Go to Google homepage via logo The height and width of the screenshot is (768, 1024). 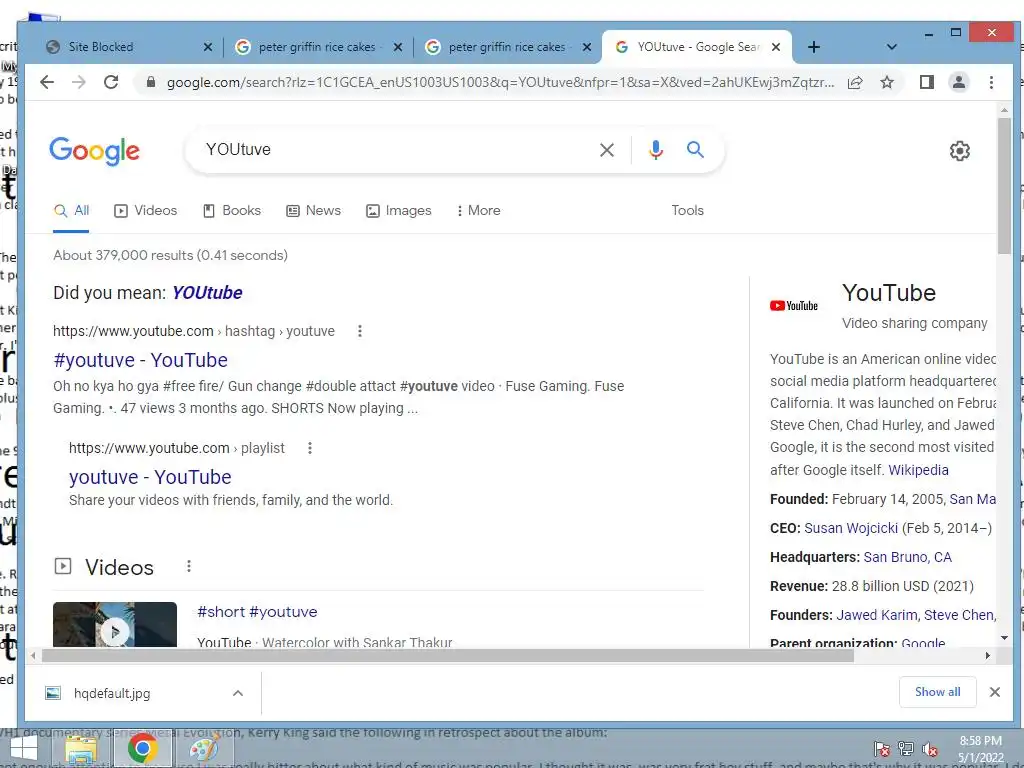[x=95, y=151]
